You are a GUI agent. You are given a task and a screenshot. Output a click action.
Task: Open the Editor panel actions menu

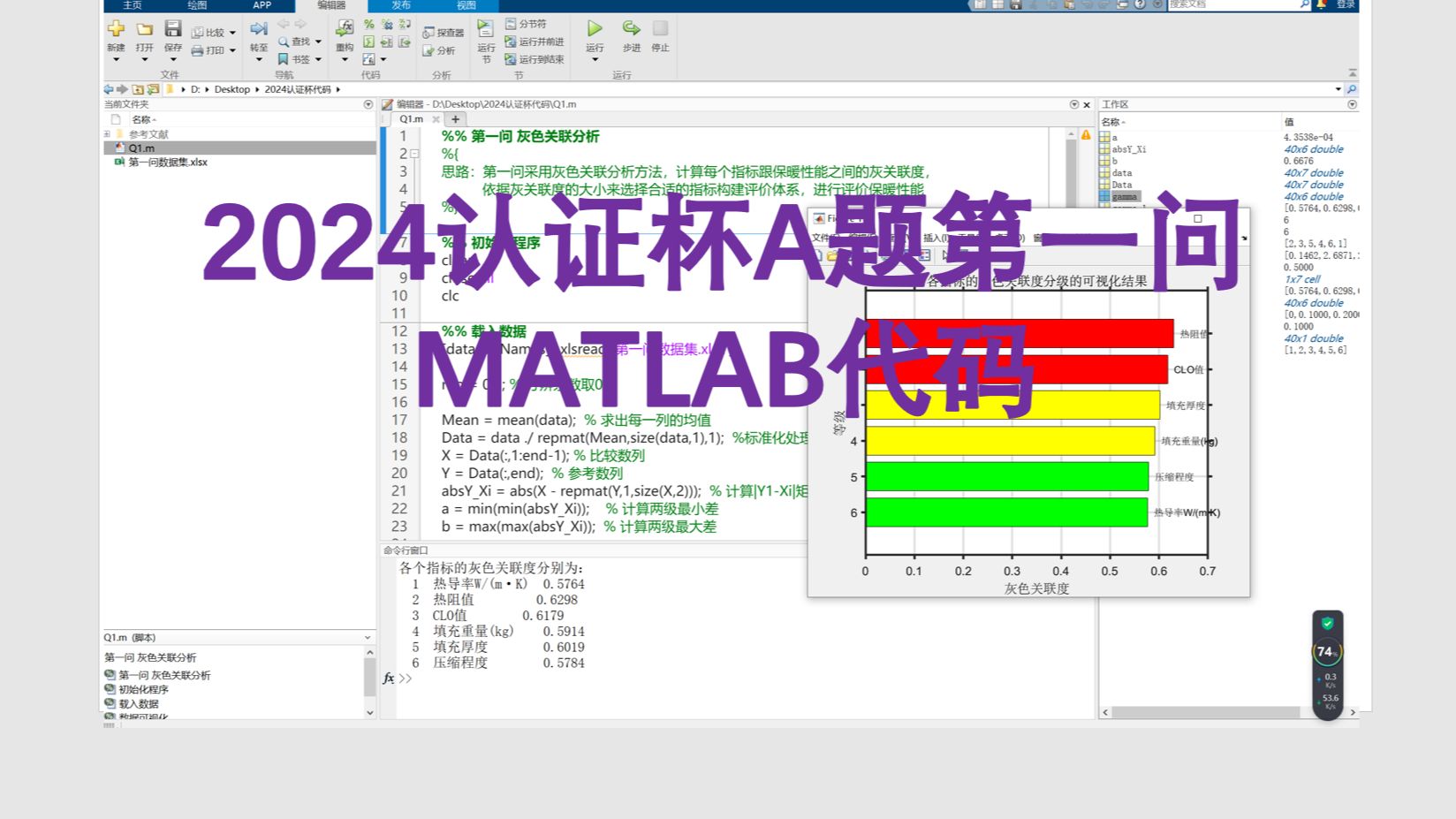point(1074,104)
